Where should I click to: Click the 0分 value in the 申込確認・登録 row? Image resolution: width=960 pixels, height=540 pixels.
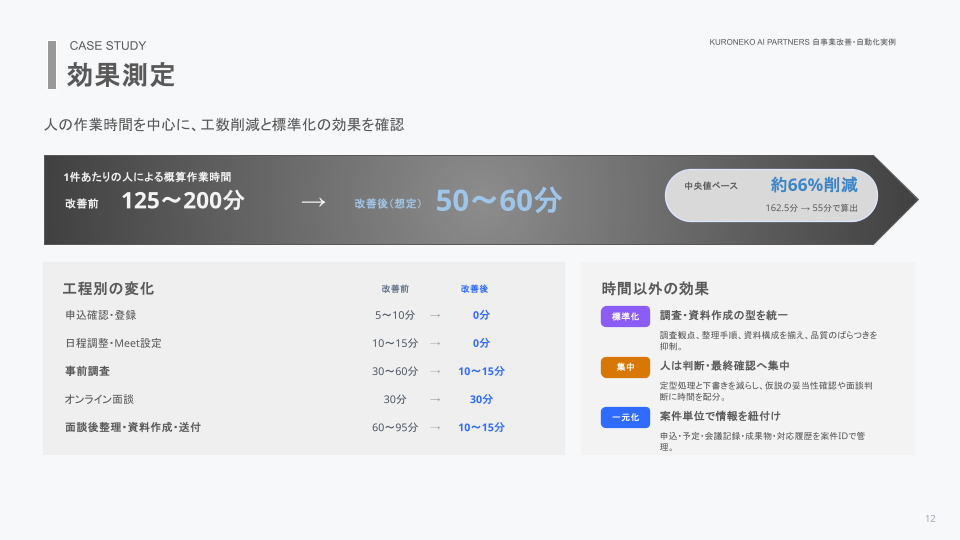click(x=481, y=315)
